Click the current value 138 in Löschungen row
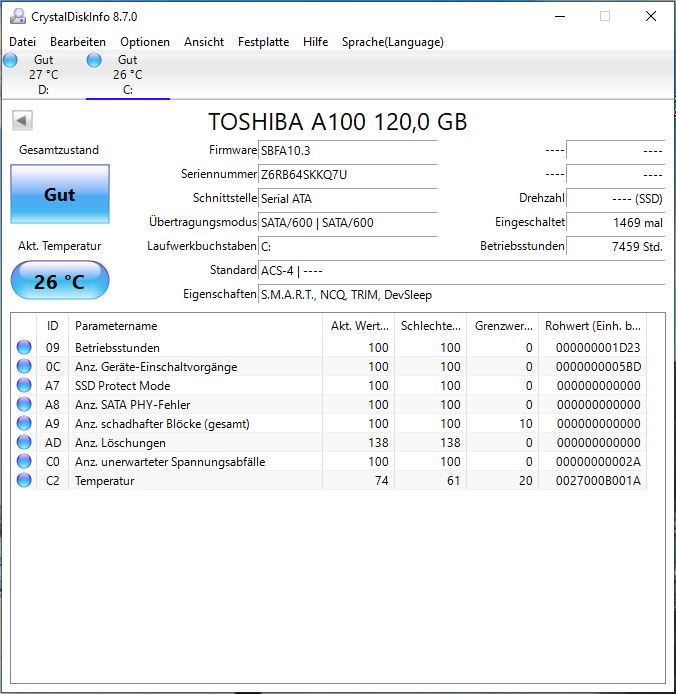 pos(379,443)
